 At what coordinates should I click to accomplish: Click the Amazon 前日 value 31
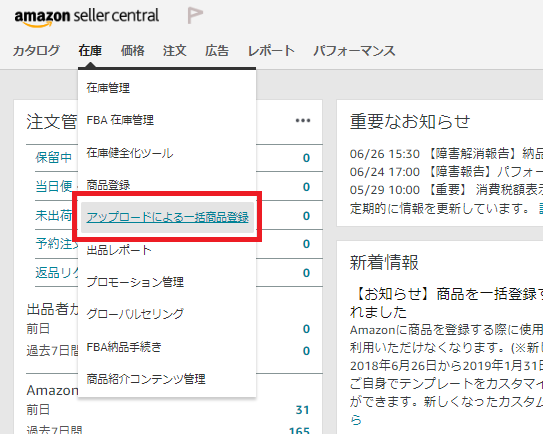point(302,410)
